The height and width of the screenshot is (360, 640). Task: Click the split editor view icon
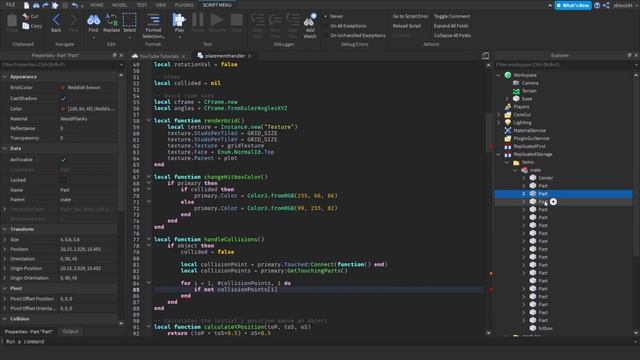coord(485,56)
